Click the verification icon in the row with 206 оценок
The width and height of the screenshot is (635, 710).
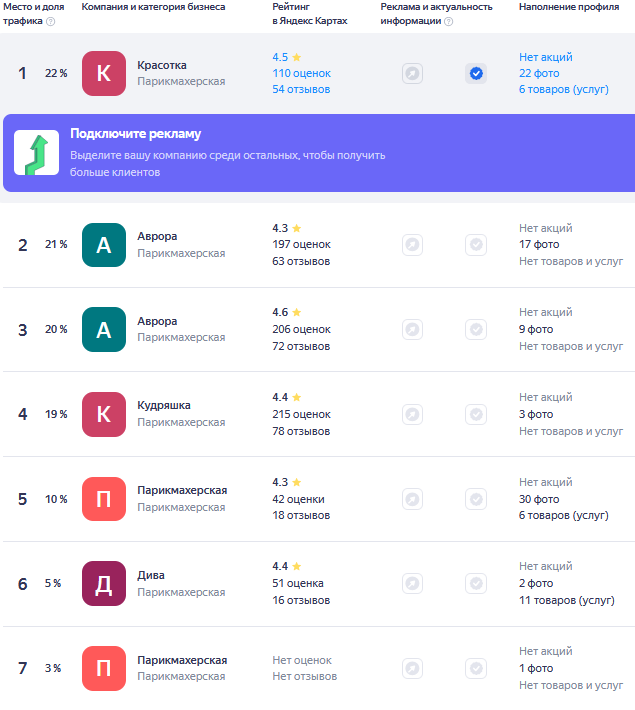[476, 329]
